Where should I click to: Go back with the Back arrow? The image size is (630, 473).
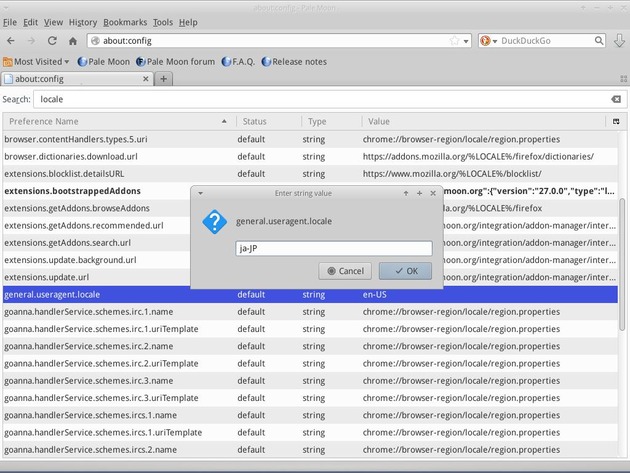click(11, 41)
